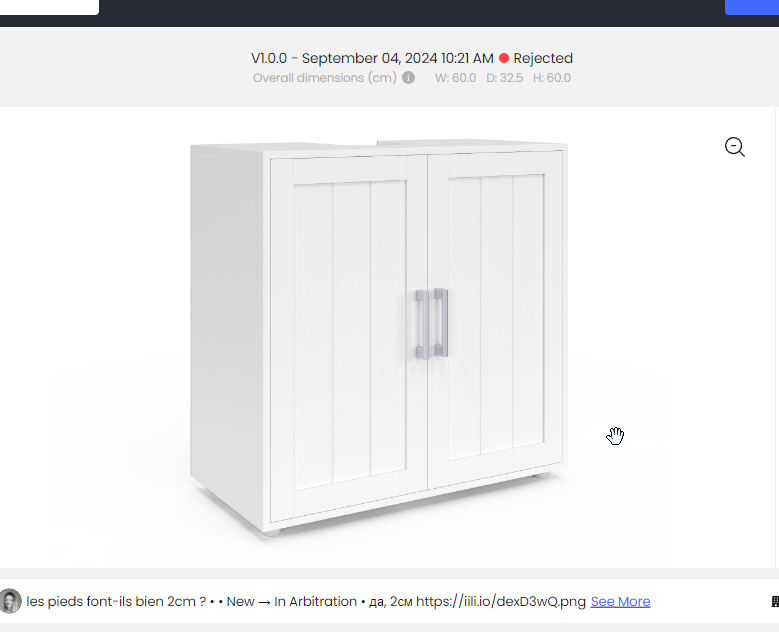Click the Rejected status label
This screenshot has width=779, height=632.
click(x=543, y=58)
